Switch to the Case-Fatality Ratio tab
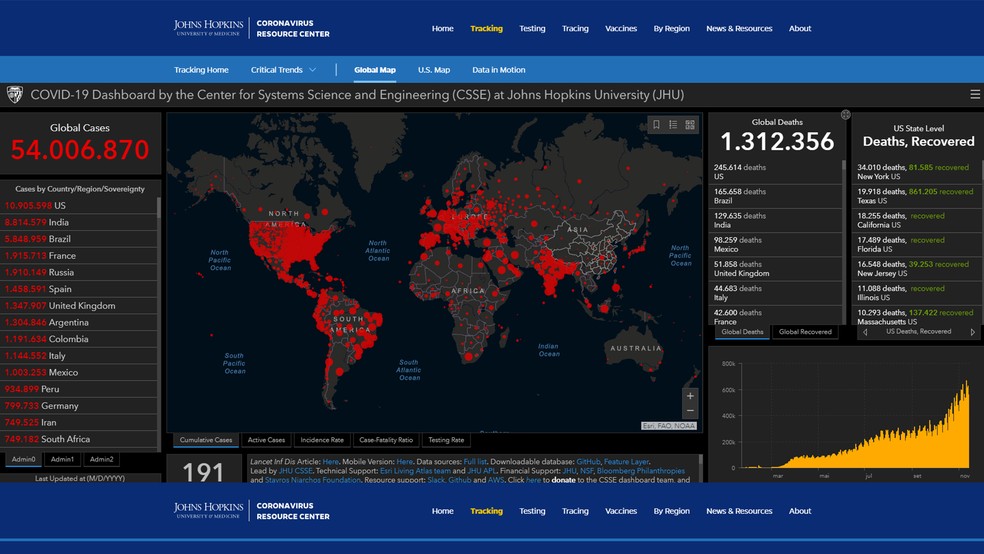The image size is (984, 554). coord(386,440)
